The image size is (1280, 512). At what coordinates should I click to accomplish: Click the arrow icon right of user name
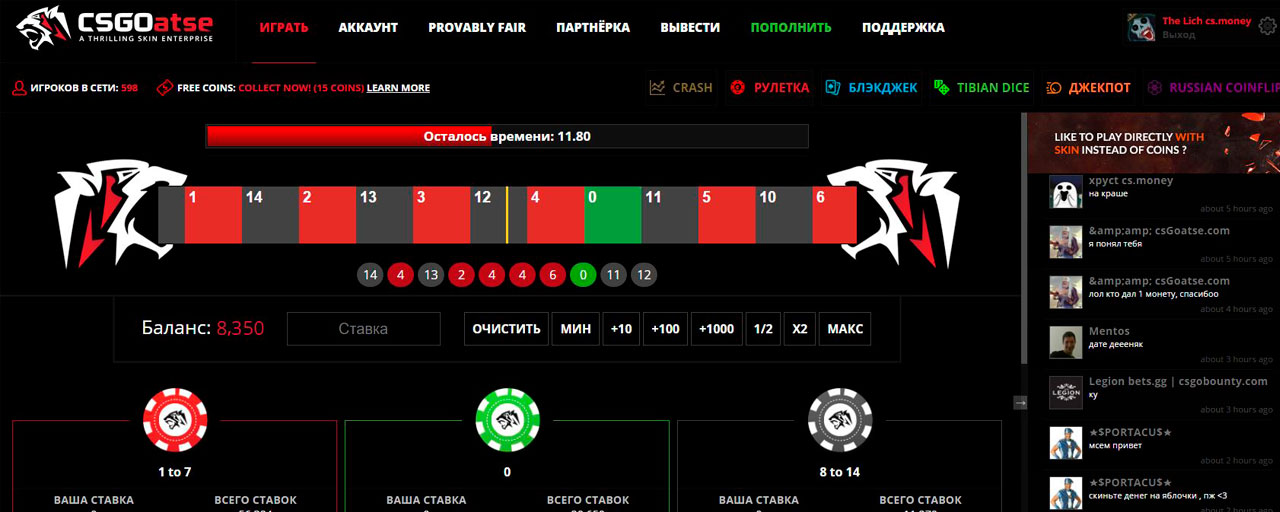(1266, 27)
